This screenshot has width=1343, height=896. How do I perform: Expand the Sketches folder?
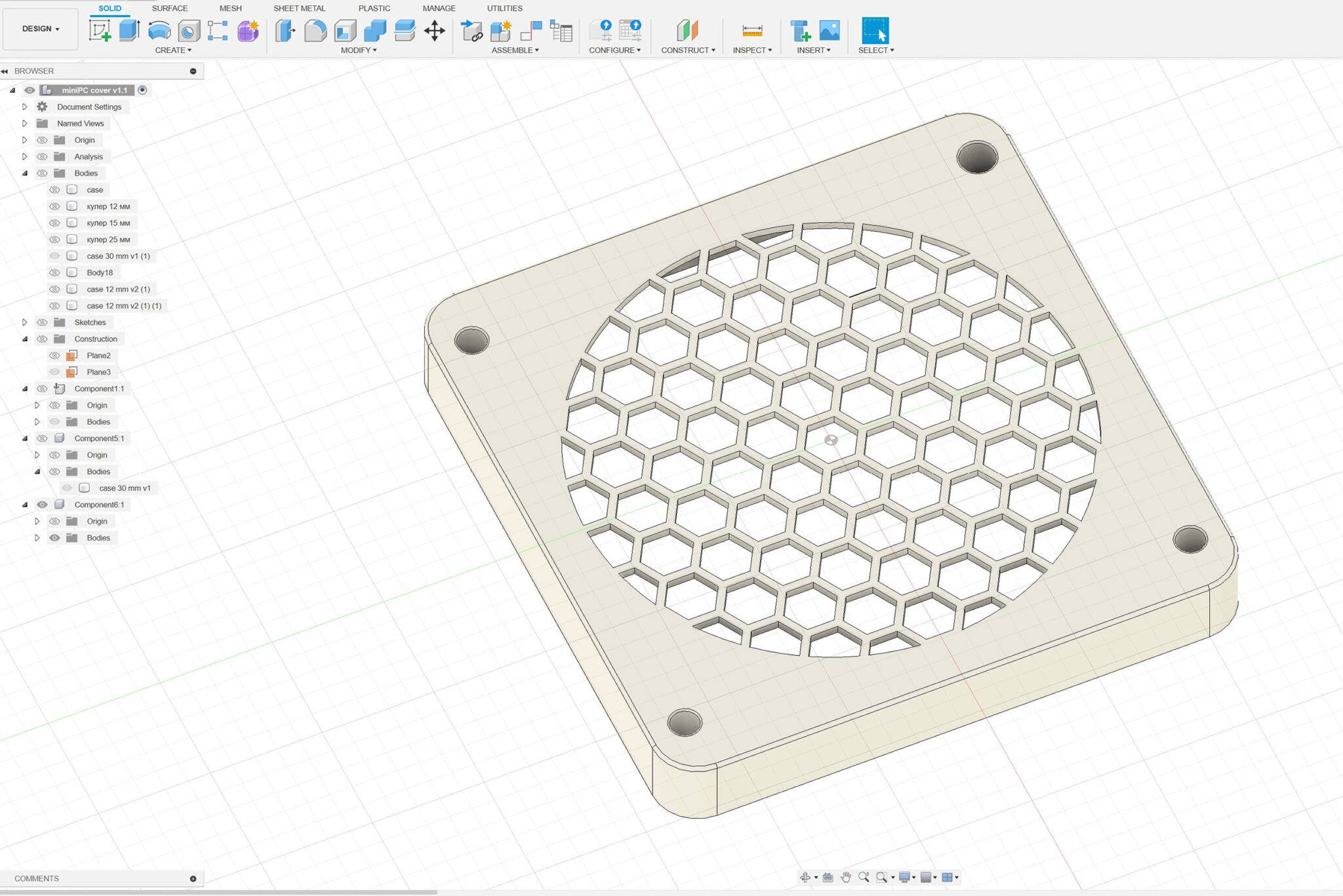25,322
